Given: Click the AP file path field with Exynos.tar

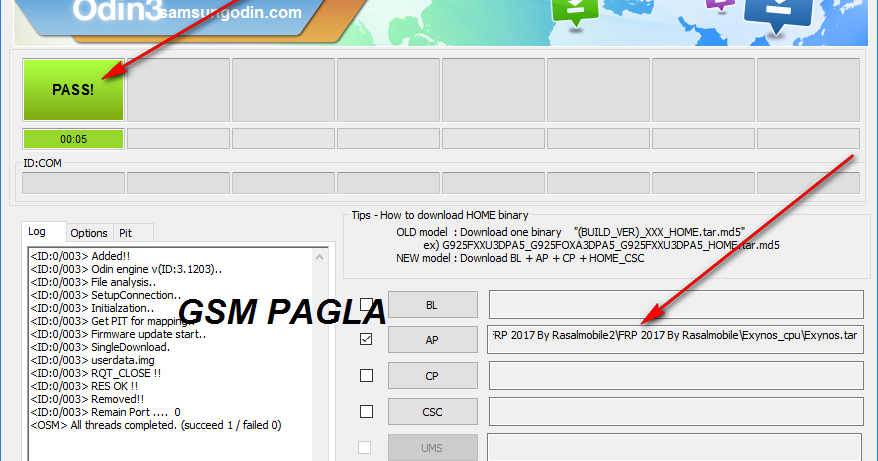Looking at the screenshot, I should point(675,339).
